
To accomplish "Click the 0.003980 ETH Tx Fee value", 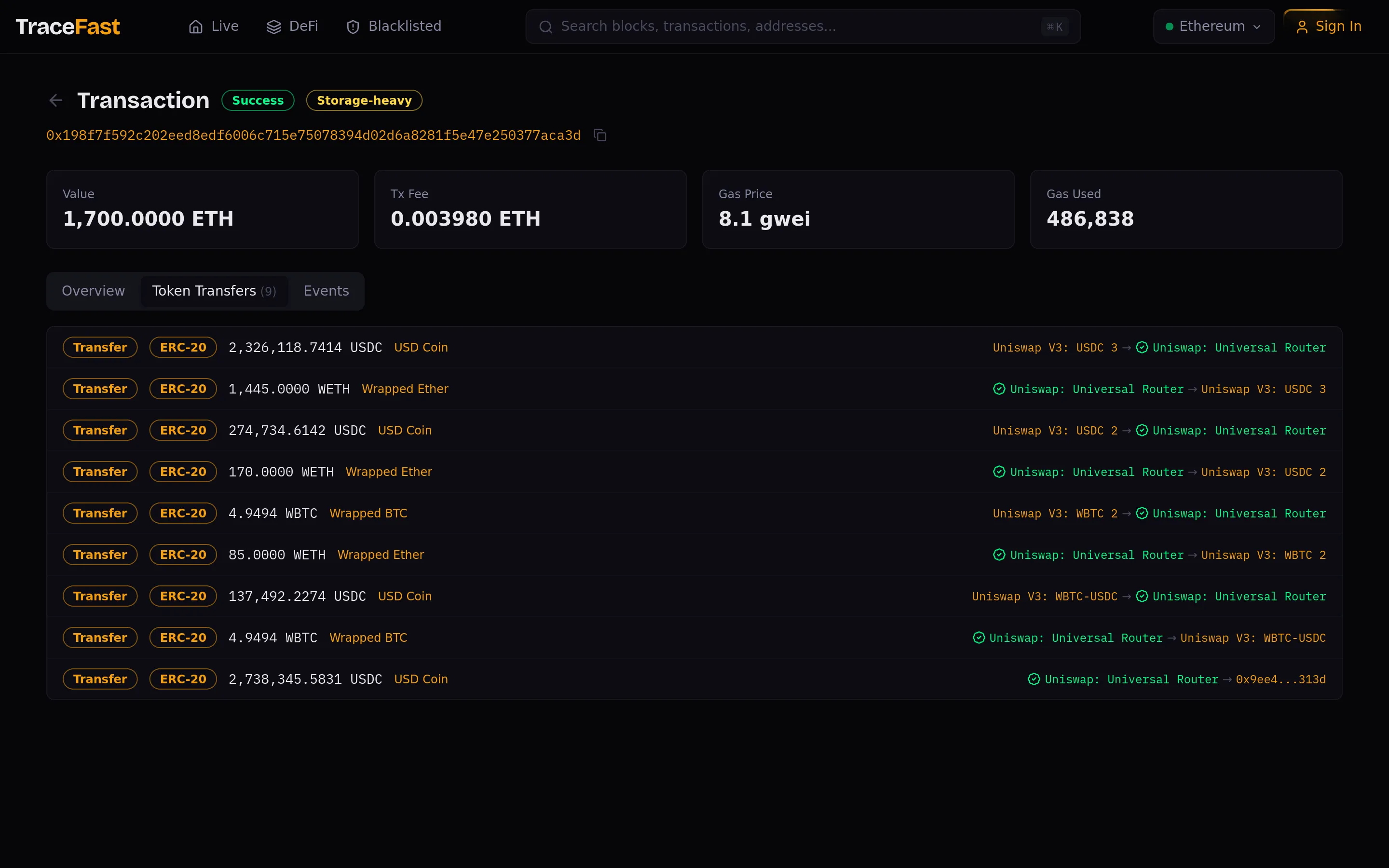I will click(x=465, y=219).
